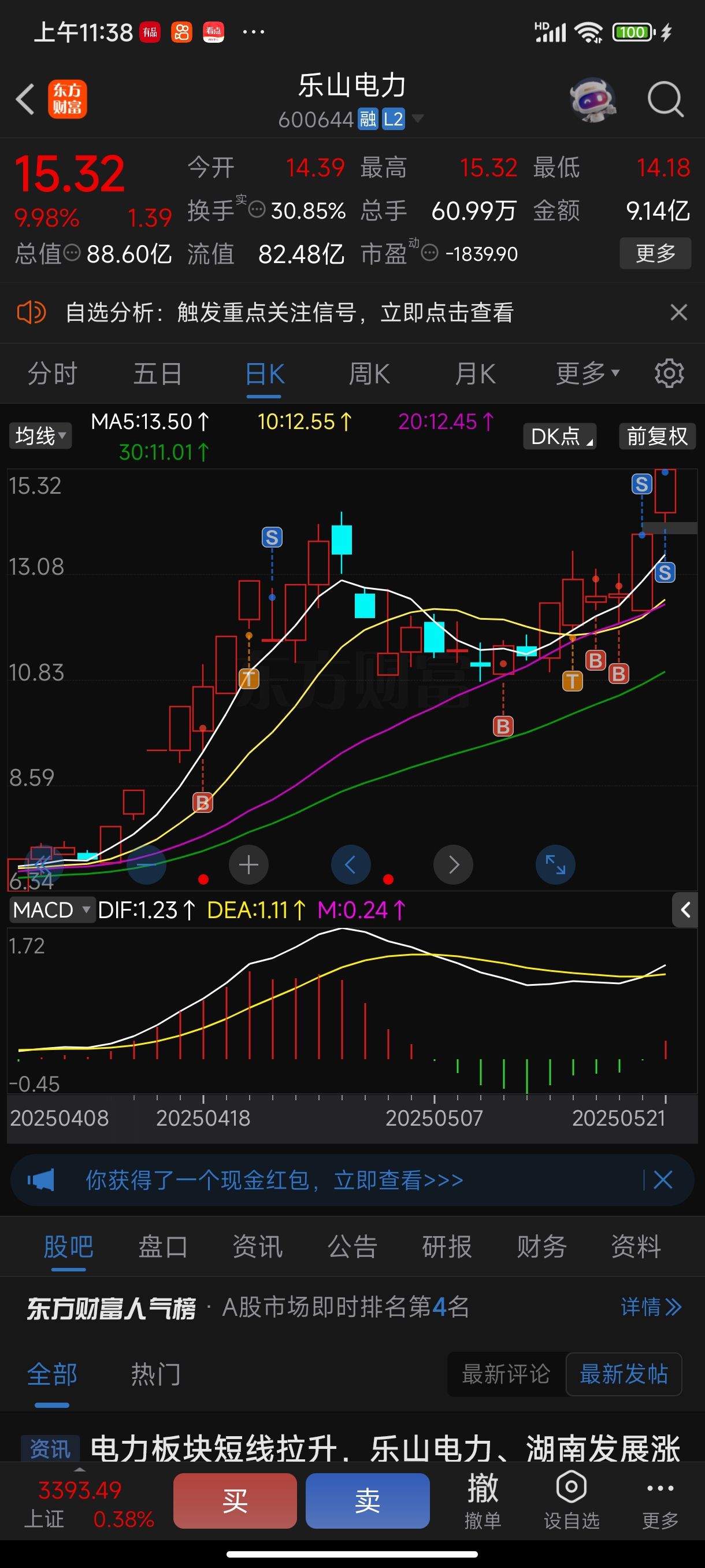Image resolution: width=705 pixels, height=1568 pixels.
Task: Tap the lowest B buy marker
Action: tap(203, 803)
